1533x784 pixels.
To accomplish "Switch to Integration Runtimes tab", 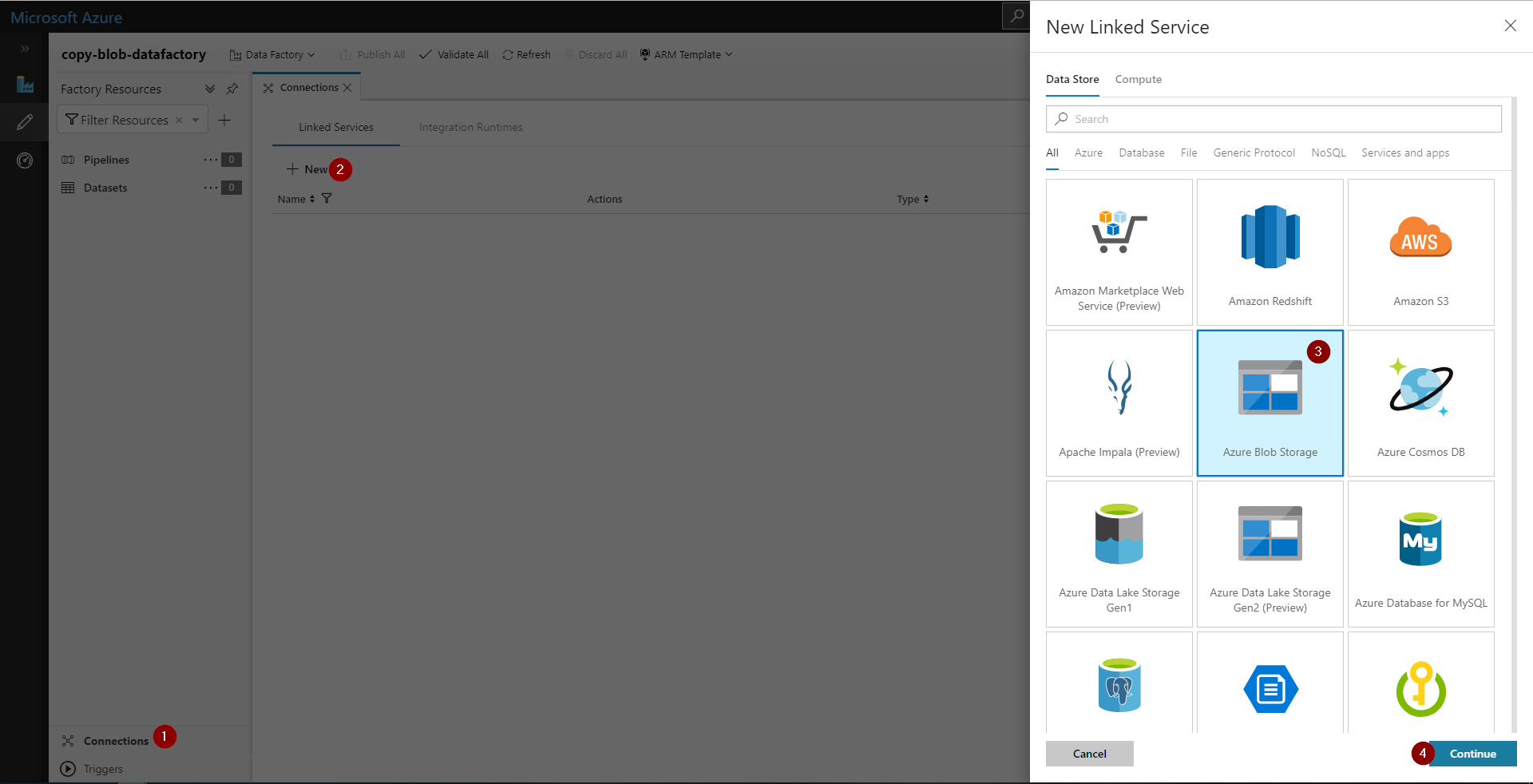I will pyautogui.click(x=470, y=127).
